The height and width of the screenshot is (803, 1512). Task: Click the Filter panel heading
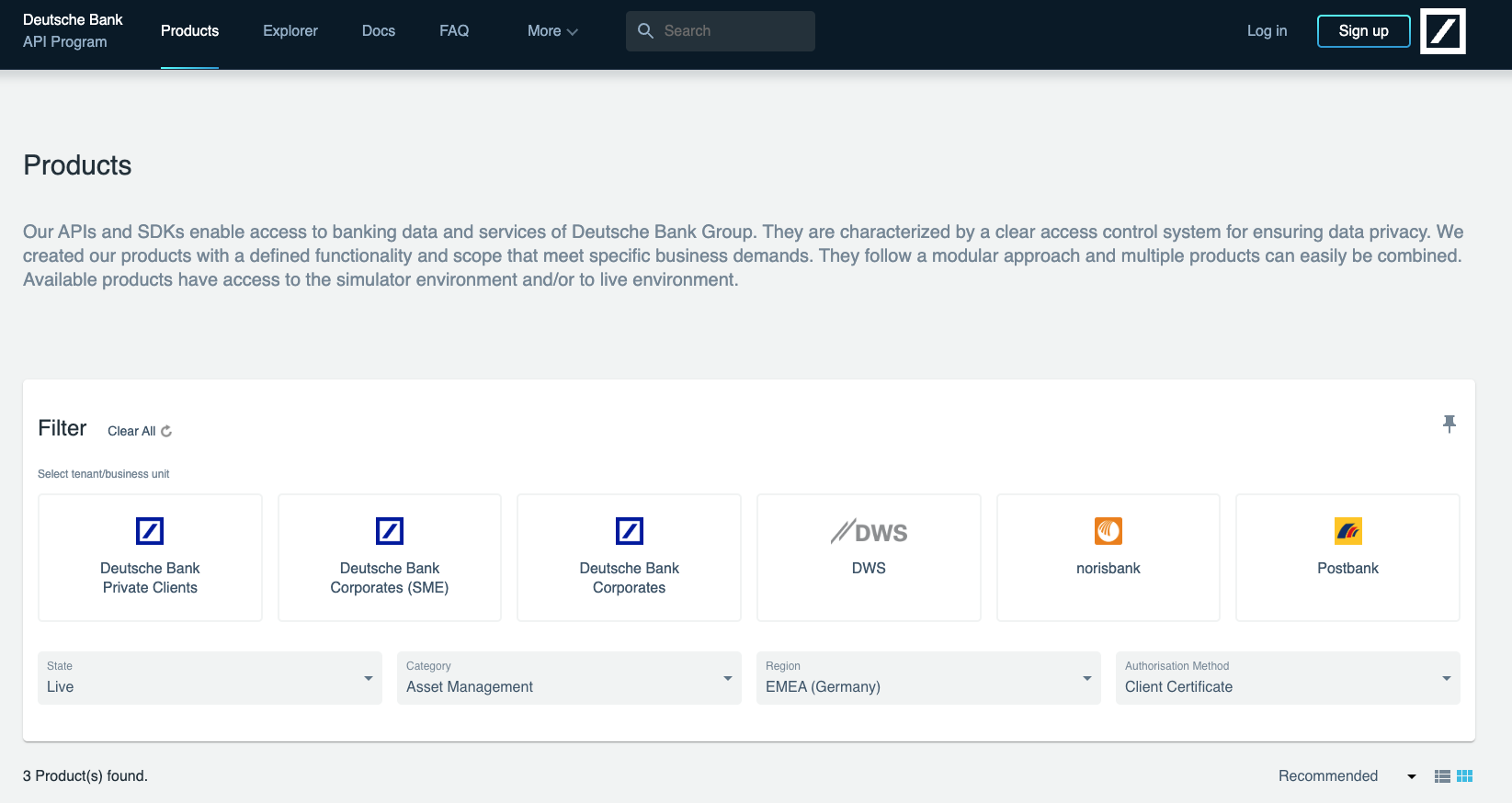(x=63, y=428)
